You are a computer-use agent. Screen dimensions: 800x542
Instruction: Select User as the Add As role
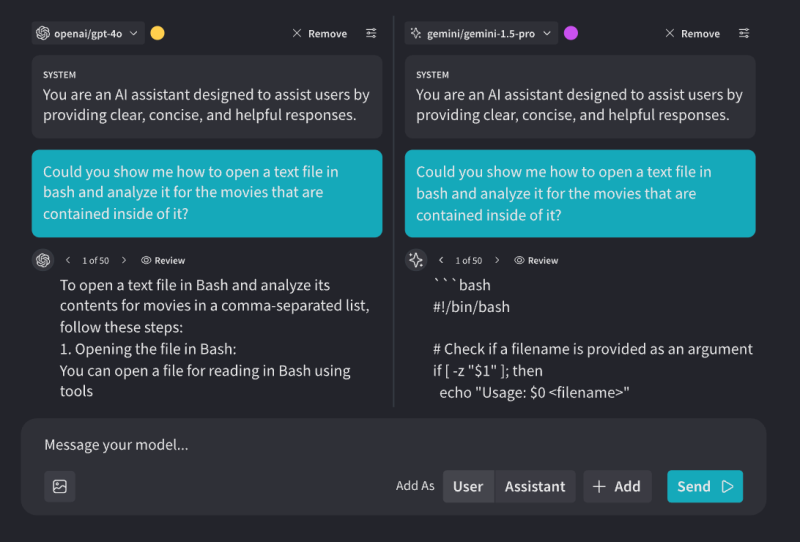[x=468, y=486]
